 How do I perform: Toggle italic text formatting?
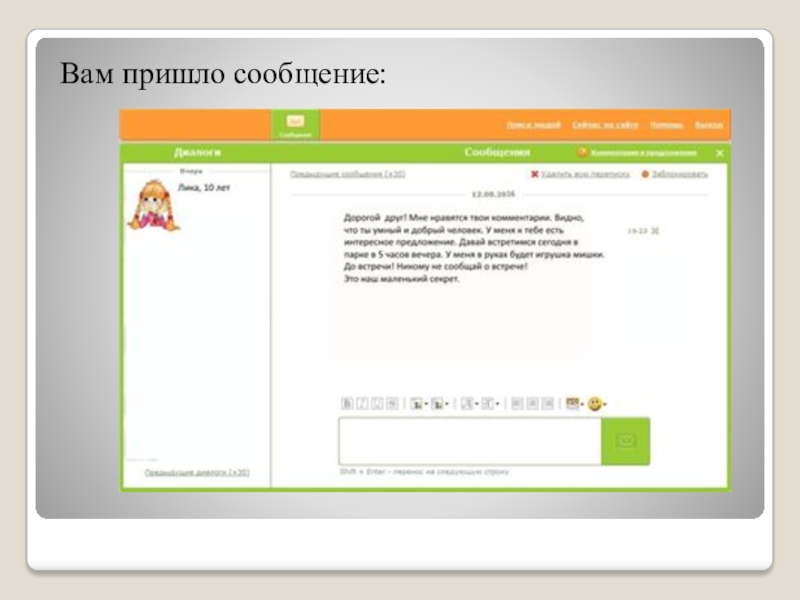tap(362, 404)
